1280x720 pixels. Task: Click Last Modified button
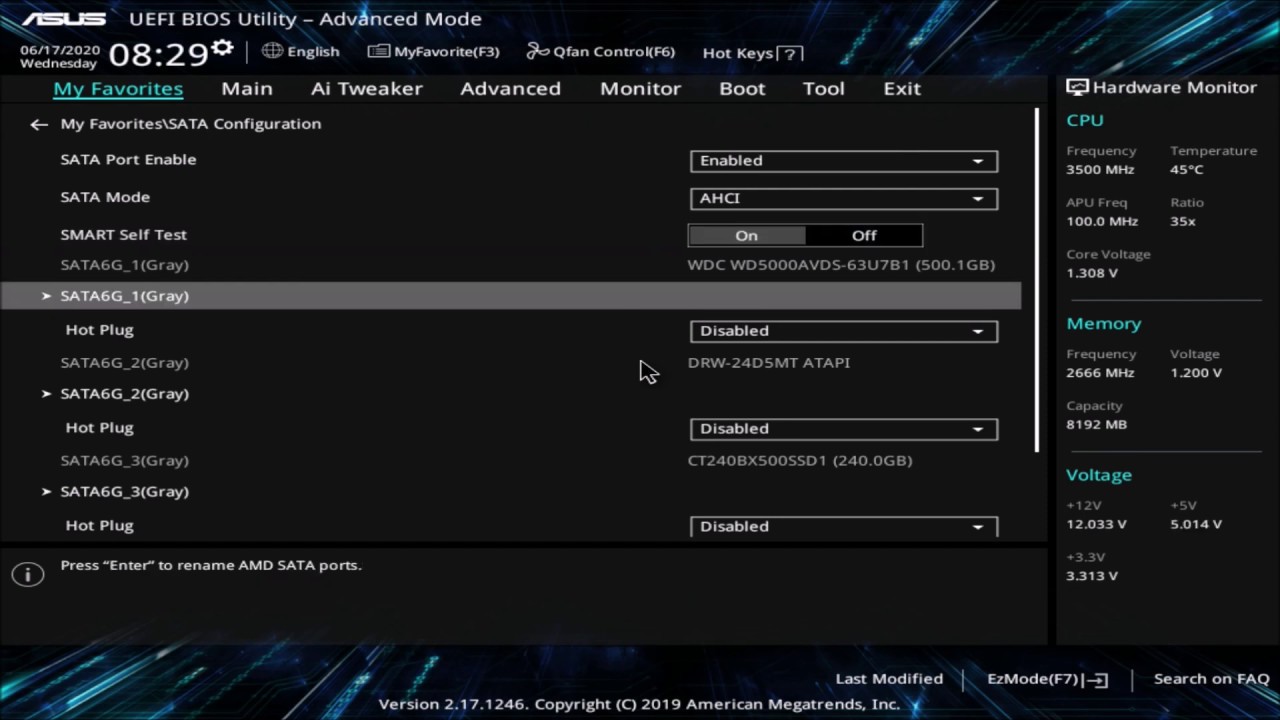click(889, 679)
